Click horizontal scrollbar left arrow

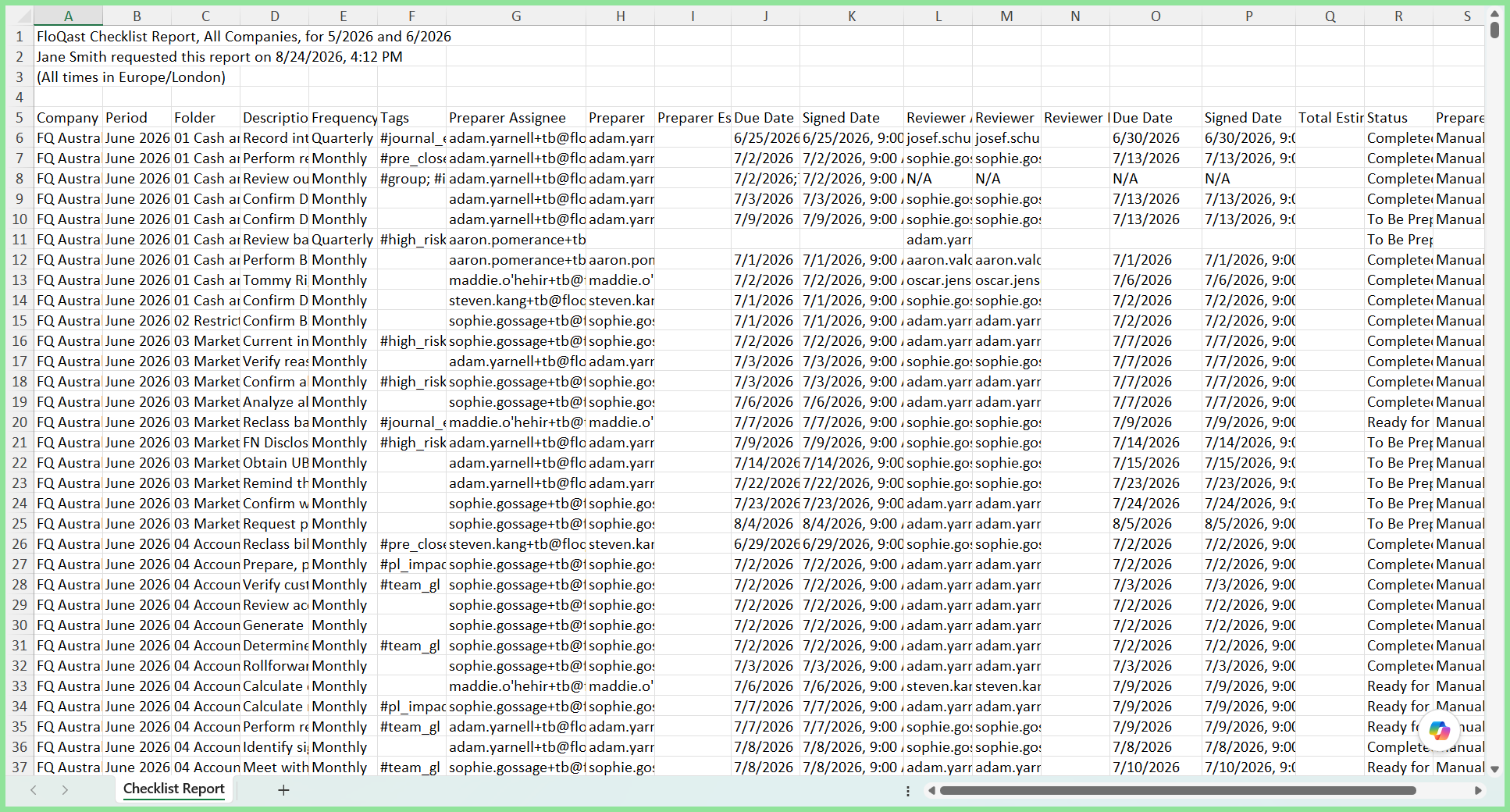[x=931, y=790]
